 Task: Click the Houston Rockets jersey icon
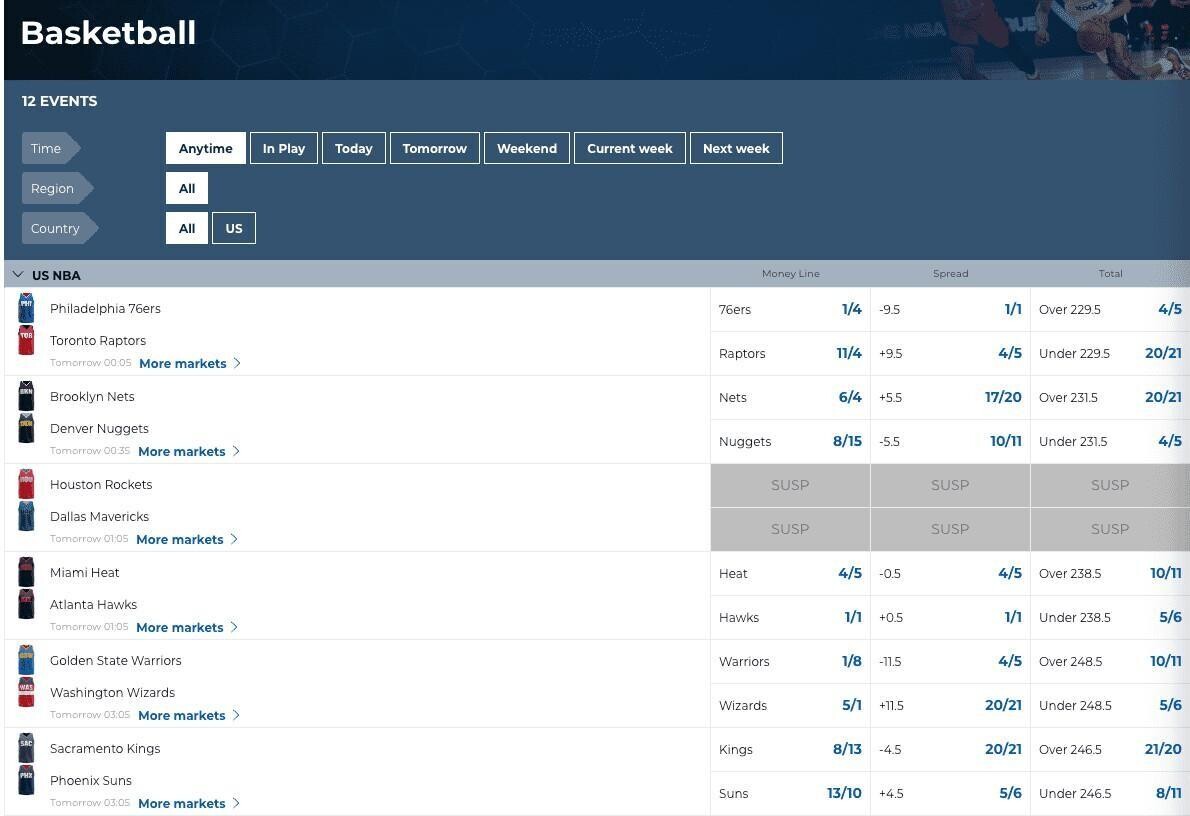(x=27, y=484)
